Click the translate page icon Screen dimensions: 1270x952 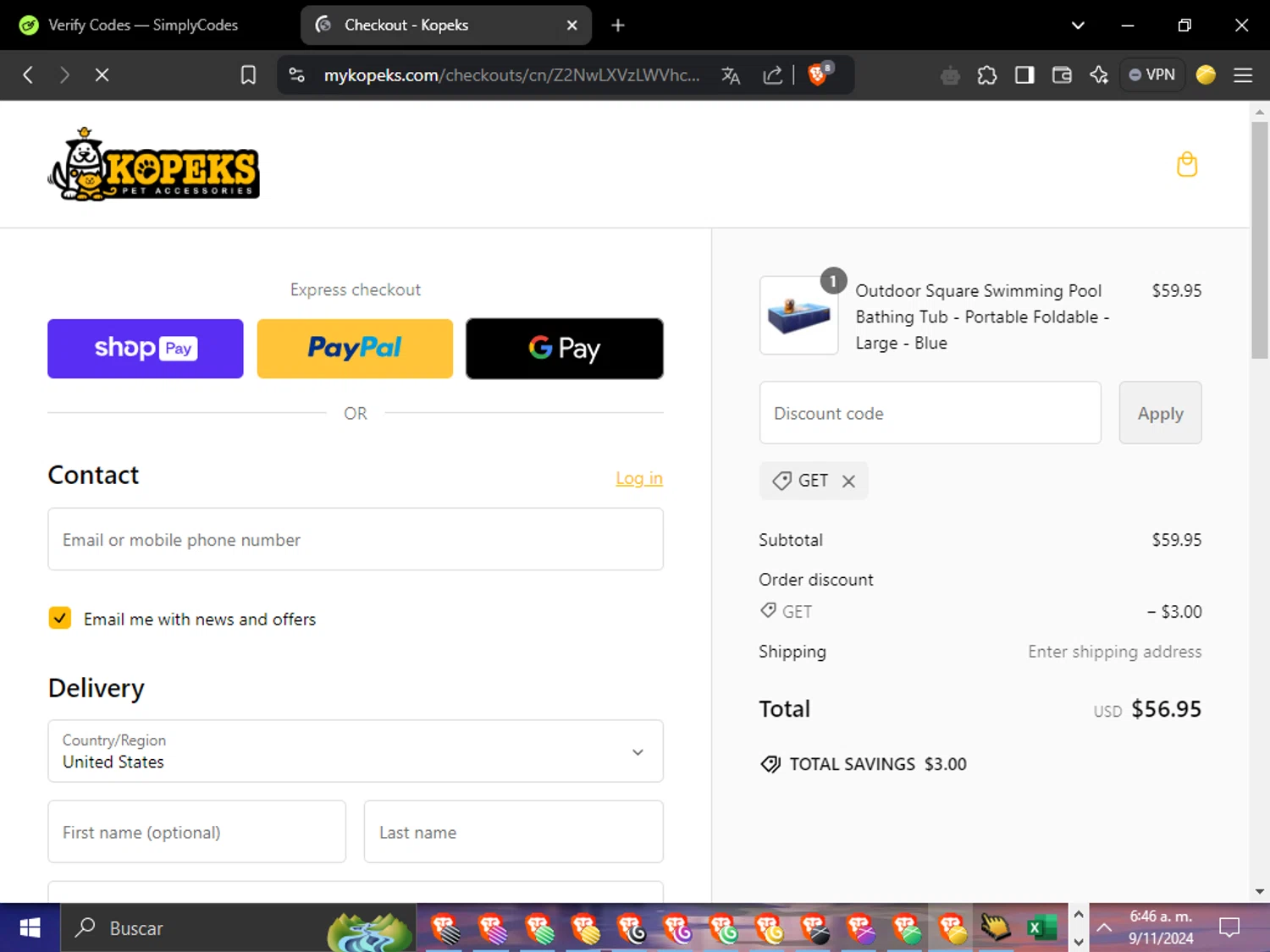coord(731,75)
